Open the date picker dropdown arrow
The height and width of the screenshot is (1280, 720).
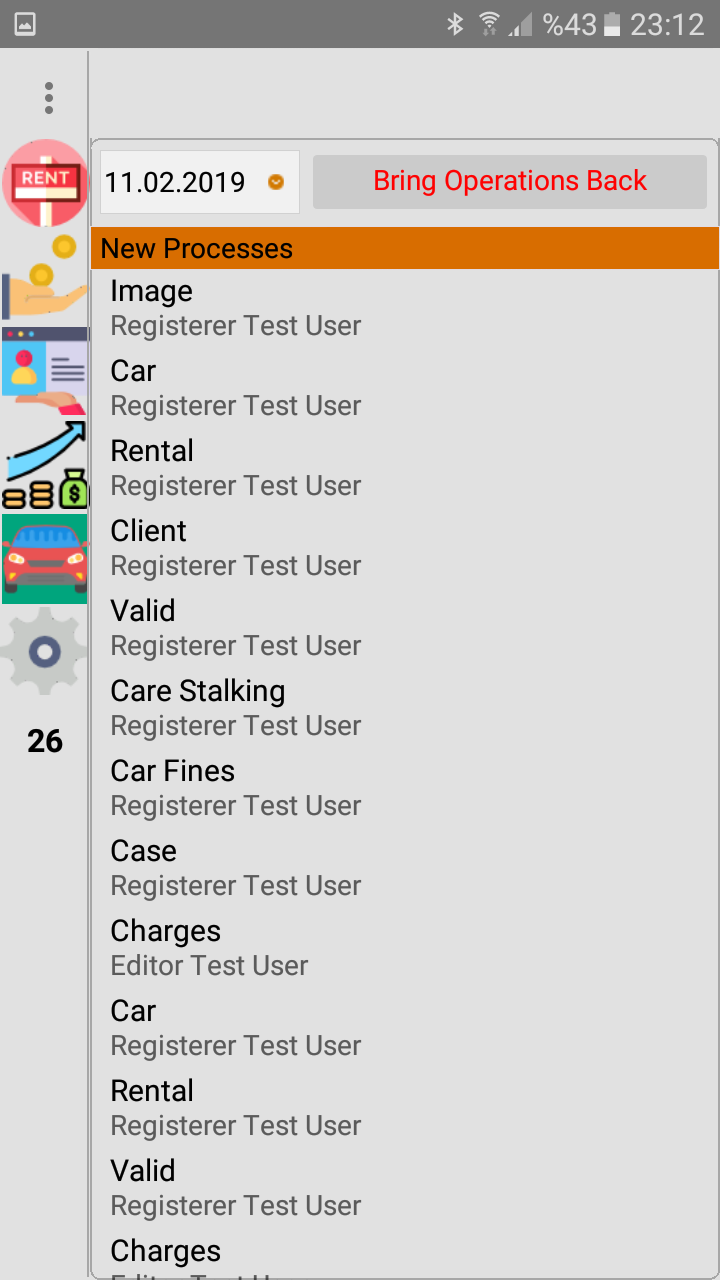pos(276,183)
